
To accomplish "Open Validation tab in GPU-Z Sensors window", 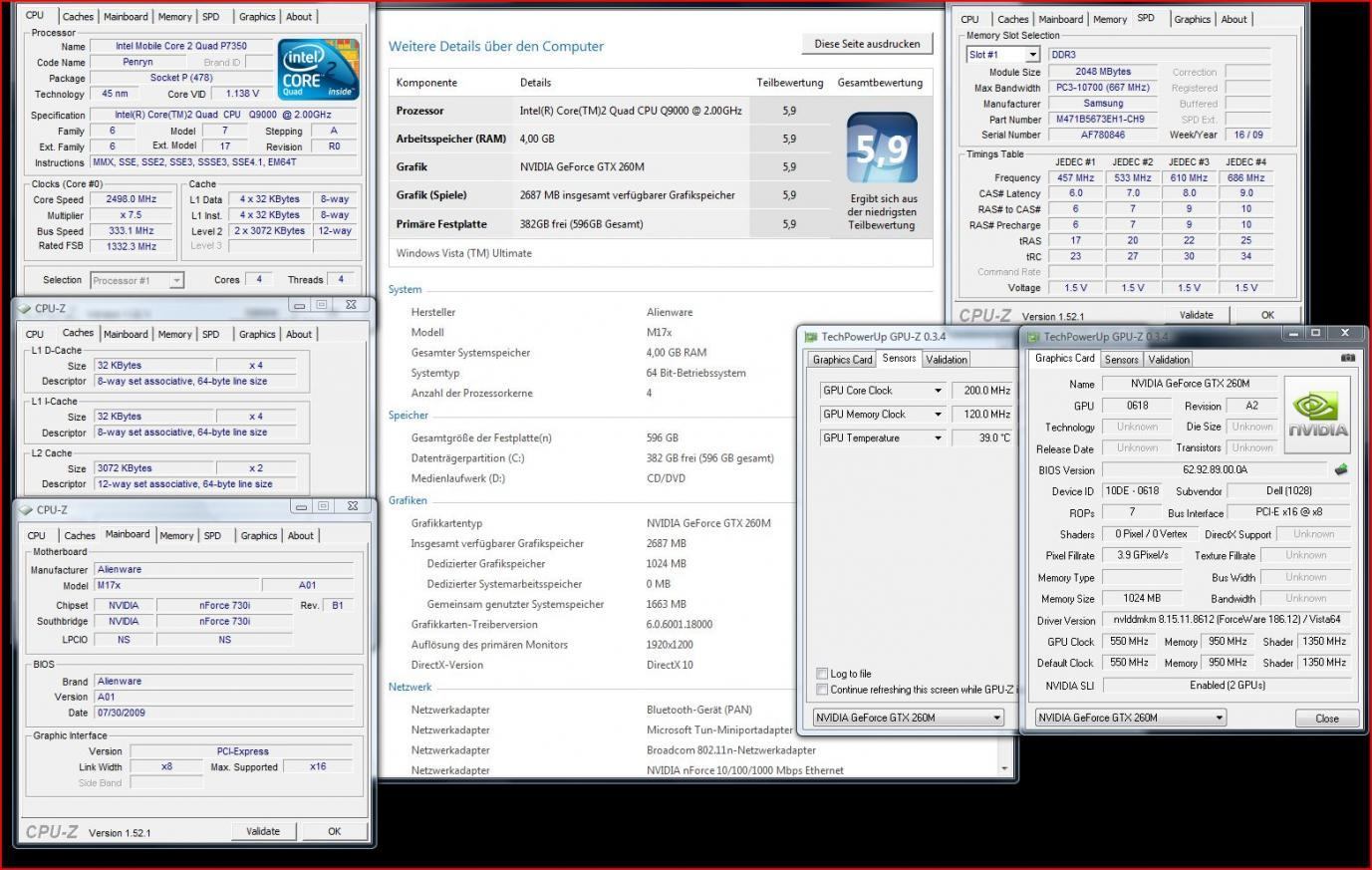I will pos(946,360).
